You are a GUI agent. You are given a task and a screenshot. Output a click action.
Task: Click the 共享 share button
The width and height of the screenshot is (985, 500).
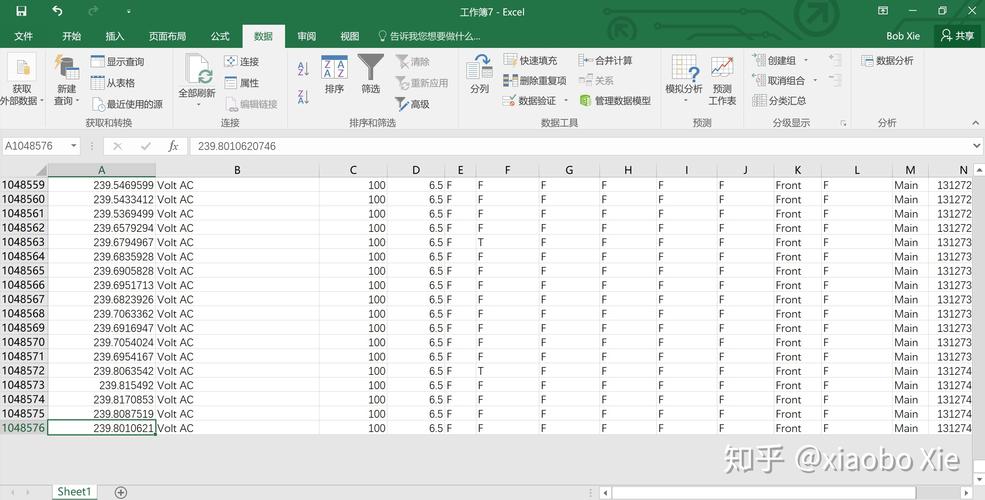[x=957, y=36]
